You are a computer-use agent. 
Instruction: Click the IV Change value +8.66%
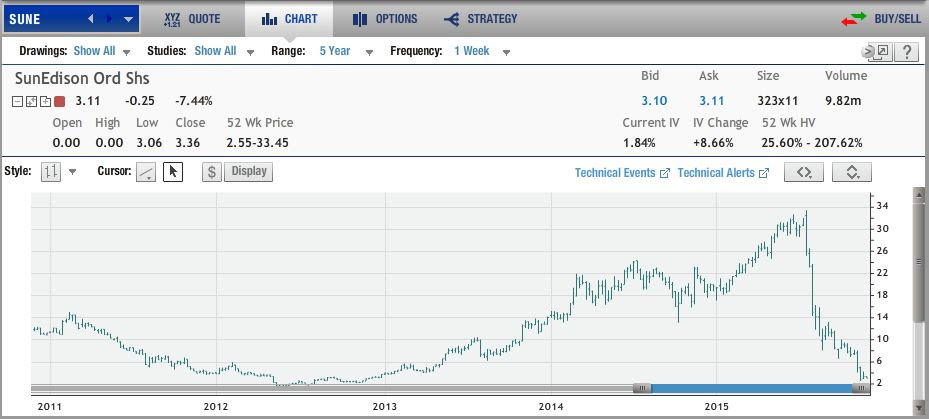[x=713, y=143]
